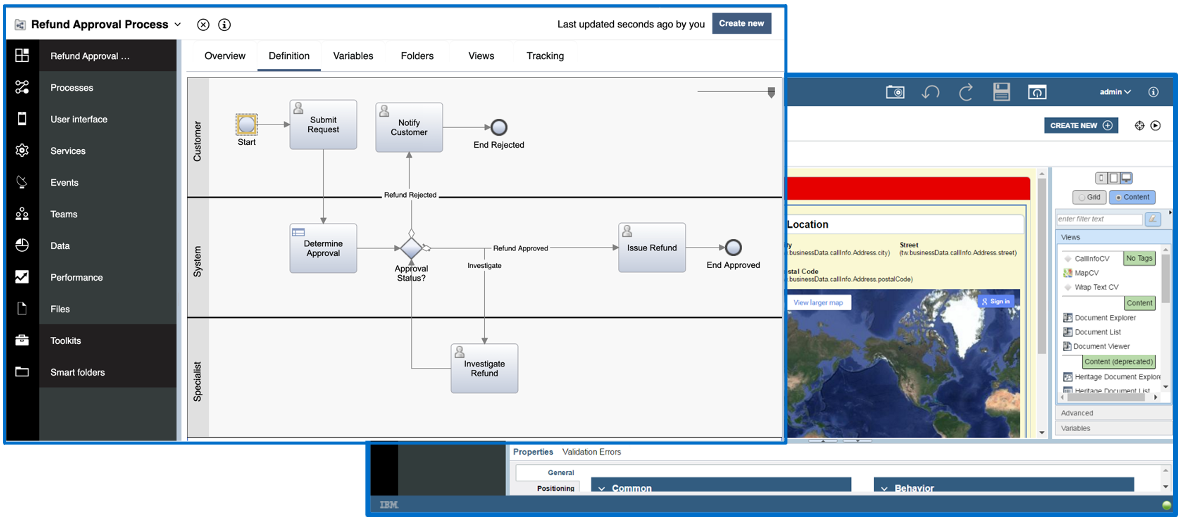1182x517 pixels.
Task: Click the run play icon in back window
Action: (1156, 126)
